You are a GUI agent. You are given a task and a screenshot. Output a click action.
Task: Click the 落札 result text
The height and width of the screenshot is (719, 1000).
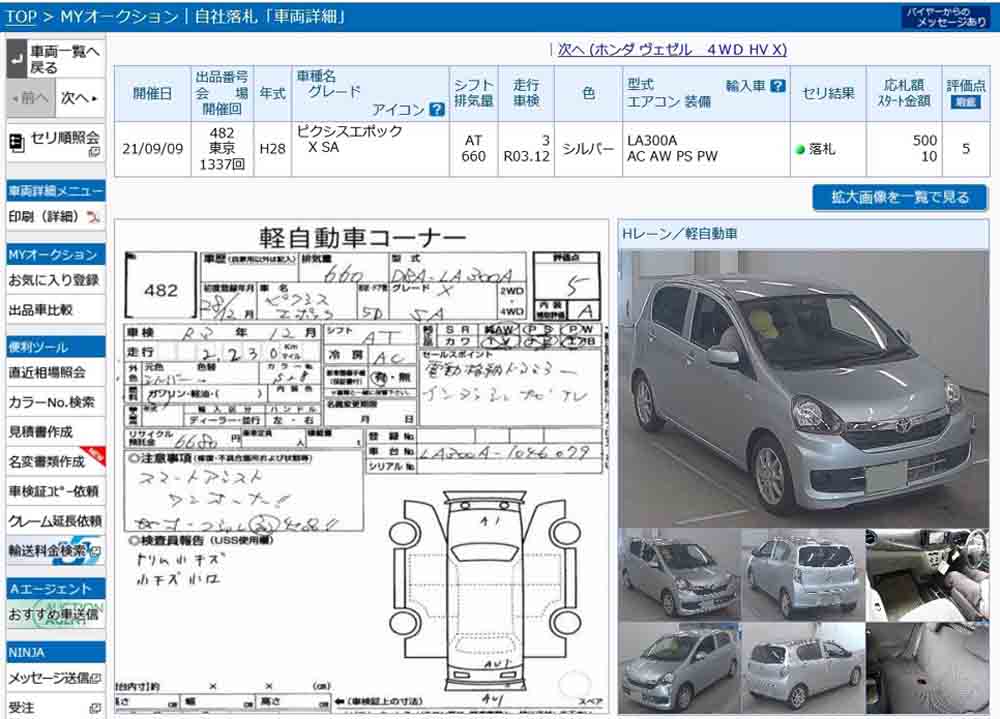click(822, 149)
